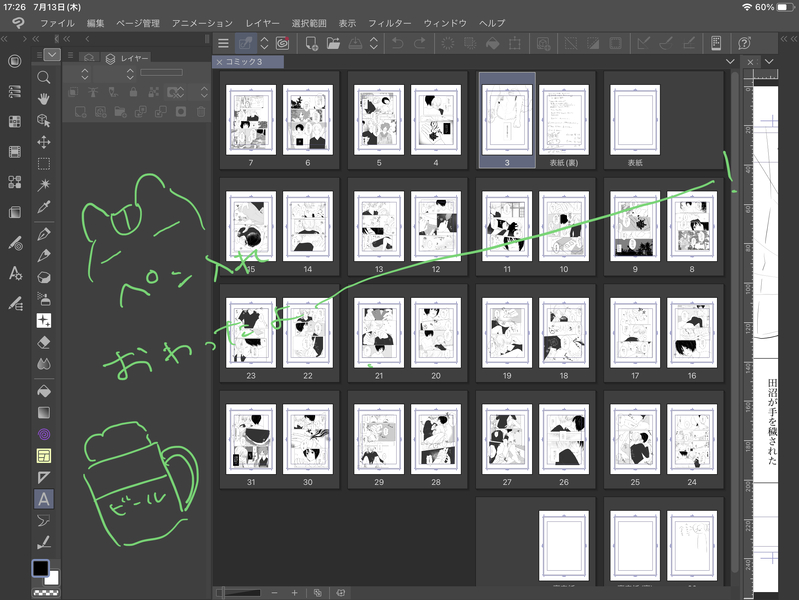This screenshot has width=799, height=600.
Task: Open the command bar hamburger menu
Action: point(223,43)
